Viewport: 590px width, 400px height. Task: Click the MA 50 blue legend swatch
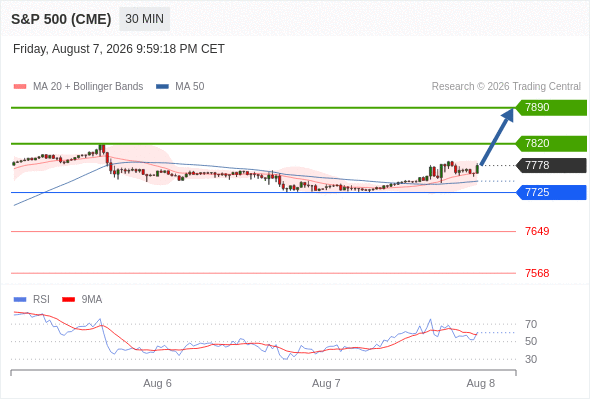[x=163, y=87]
